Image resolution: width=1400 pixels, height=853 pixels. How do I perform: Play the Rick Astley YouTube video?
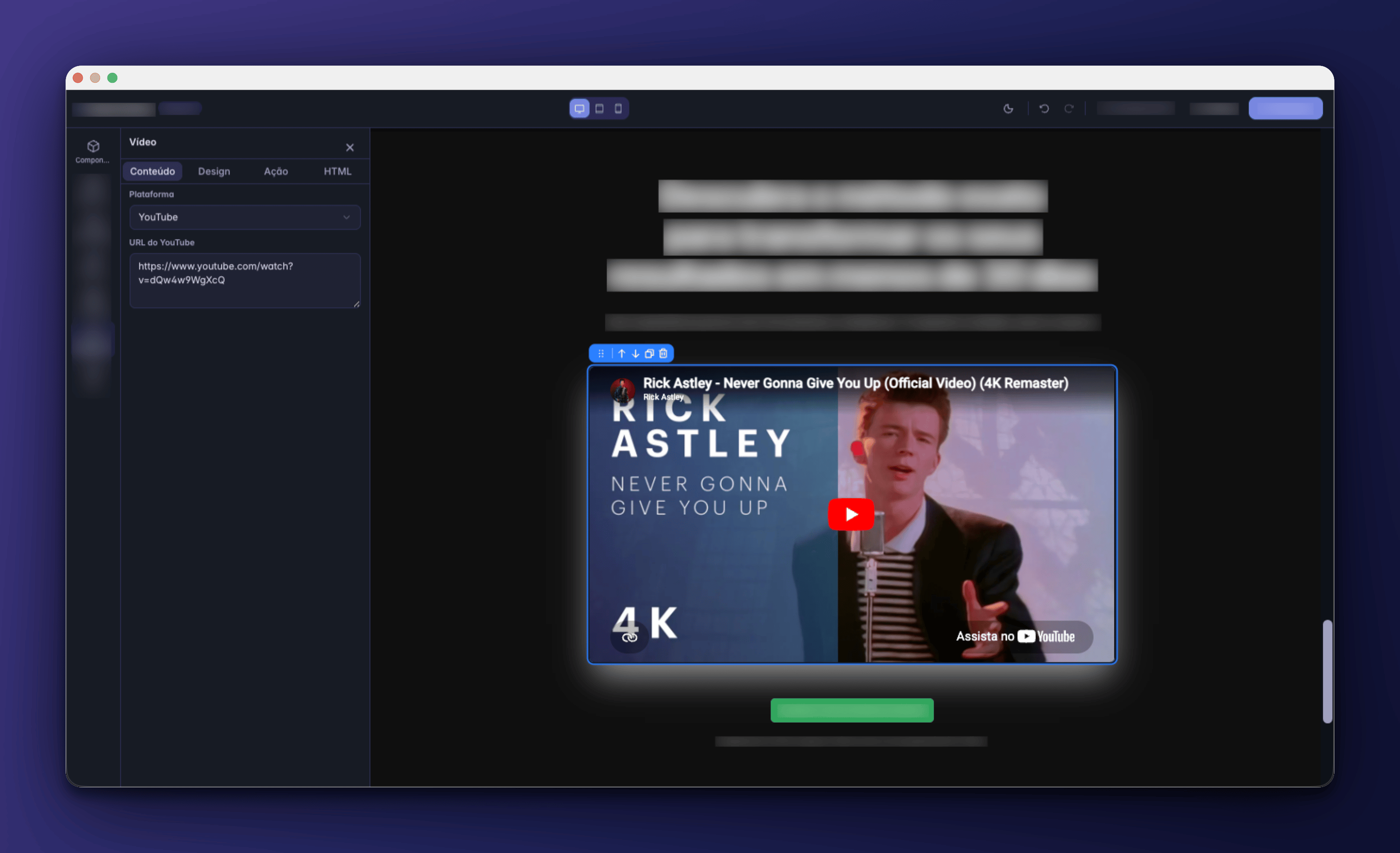point(850,514)
